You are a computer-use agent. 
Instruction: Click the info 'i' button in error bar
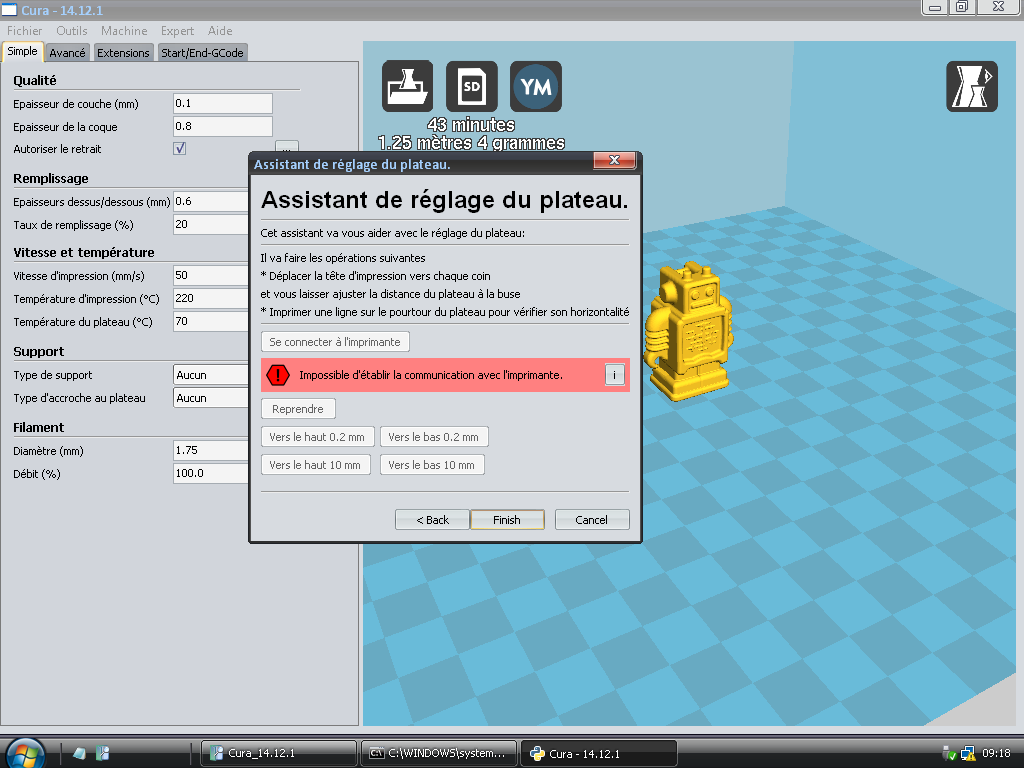click(x=615, y=375)
